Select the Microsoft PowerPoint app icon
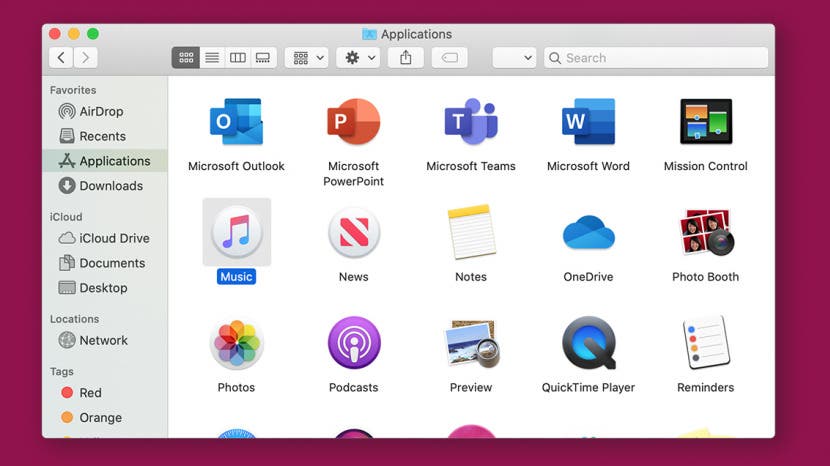The height and width of the screenshot is (466, 830). [353, 122]
